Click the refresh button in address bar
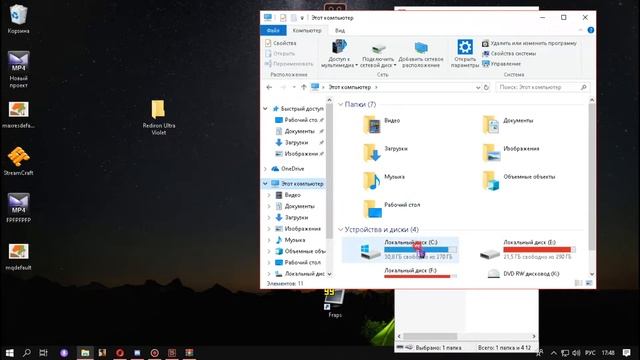This screenshot has width=640, height=360. pos(486,87)
